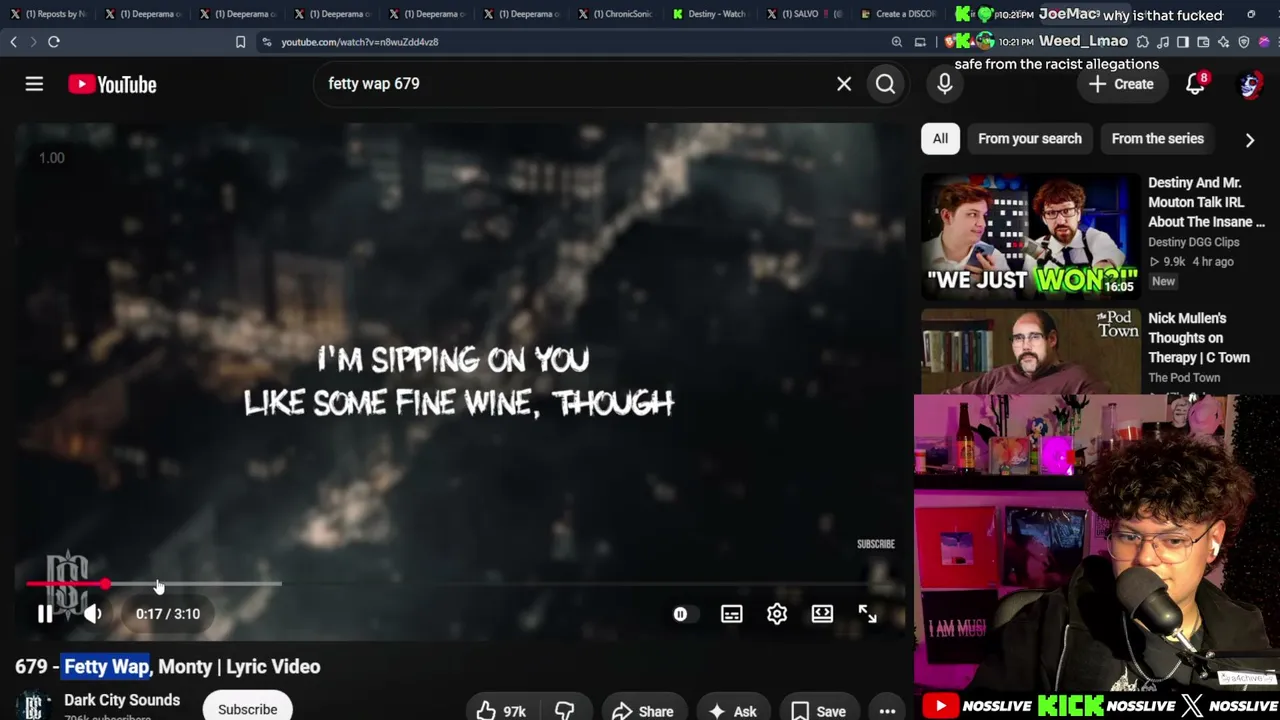Select 'From the series' chip

click(x=1158, y=139)
